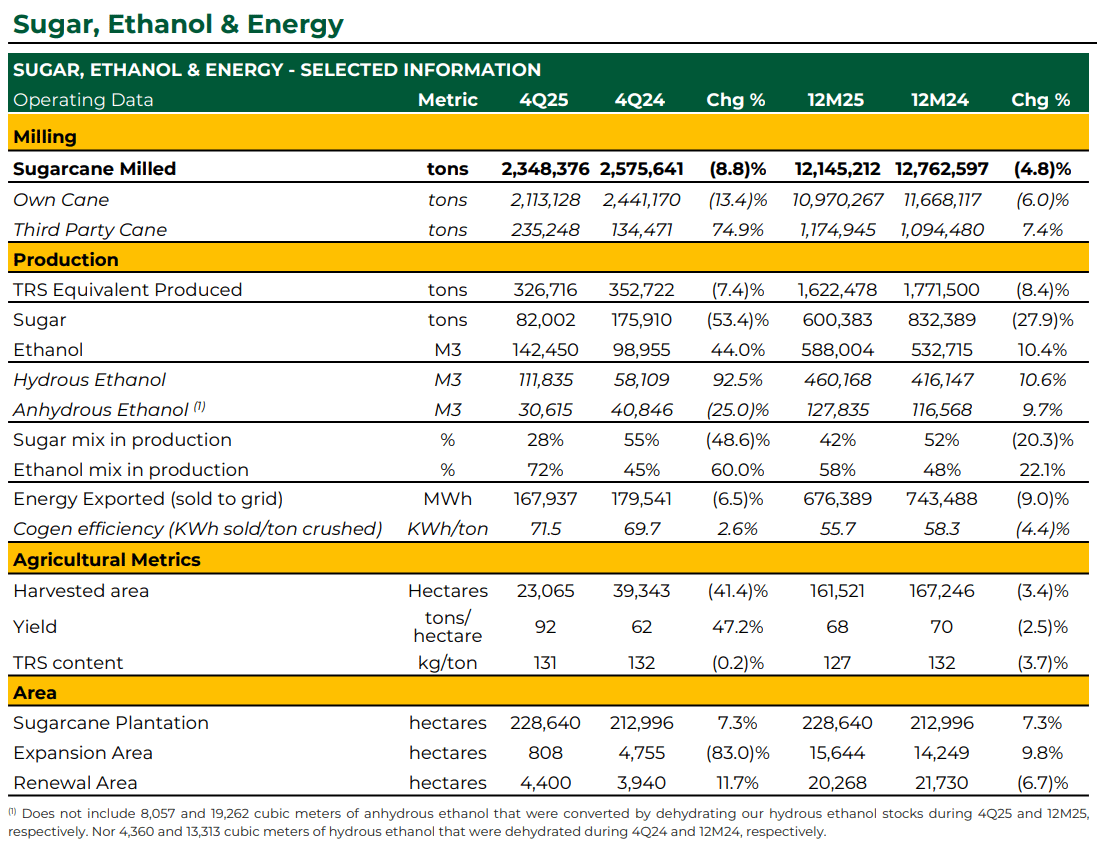The image size is (1097, 849).
Task: Click the Hydrous Ethanol row label
Action: click(x=90, y=380)
